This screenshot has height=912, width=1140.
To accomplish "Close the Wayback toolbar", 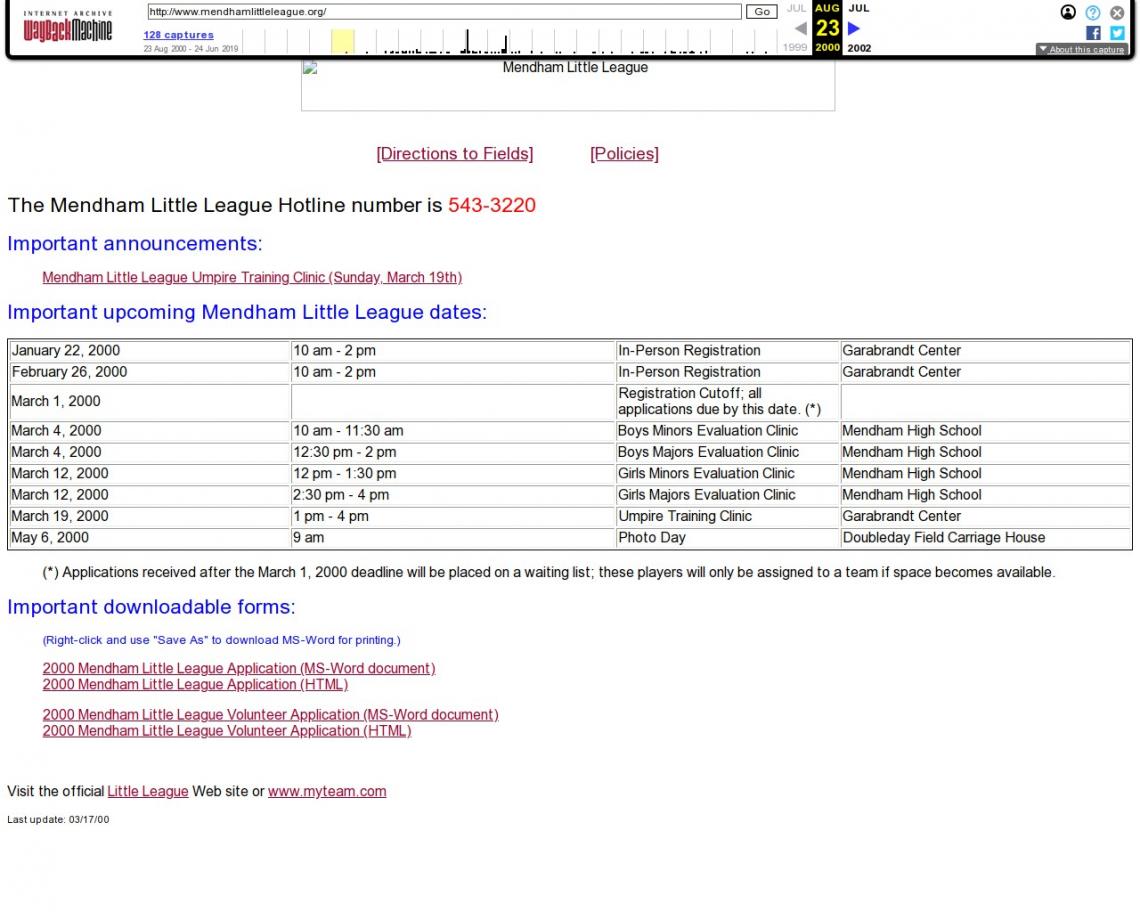I will pos(1117,12).
